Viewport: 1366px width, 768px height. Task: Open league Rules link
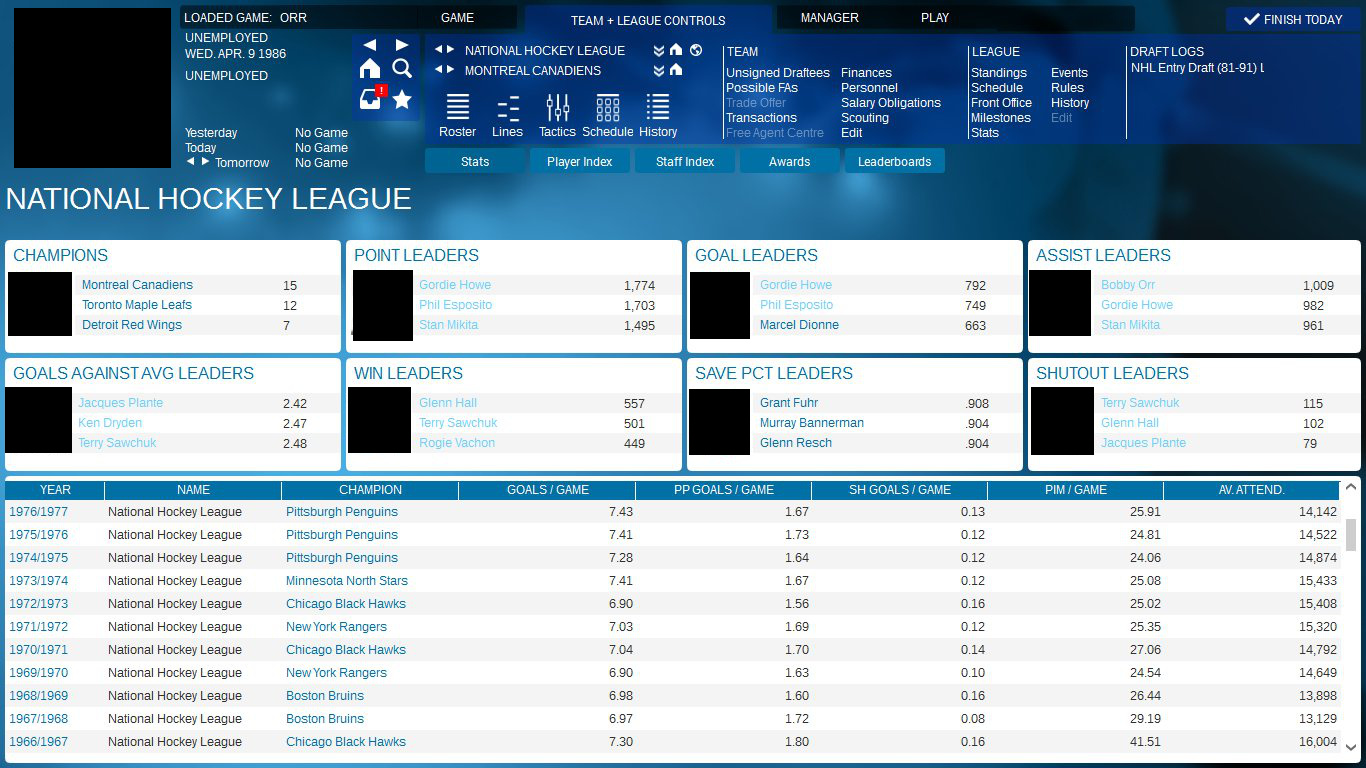pos(1067,88)
